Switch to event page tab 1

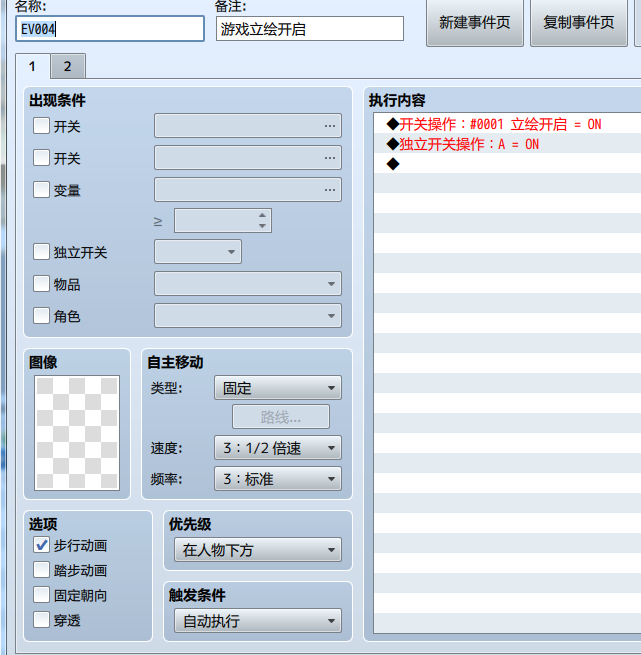coord(33,66)
